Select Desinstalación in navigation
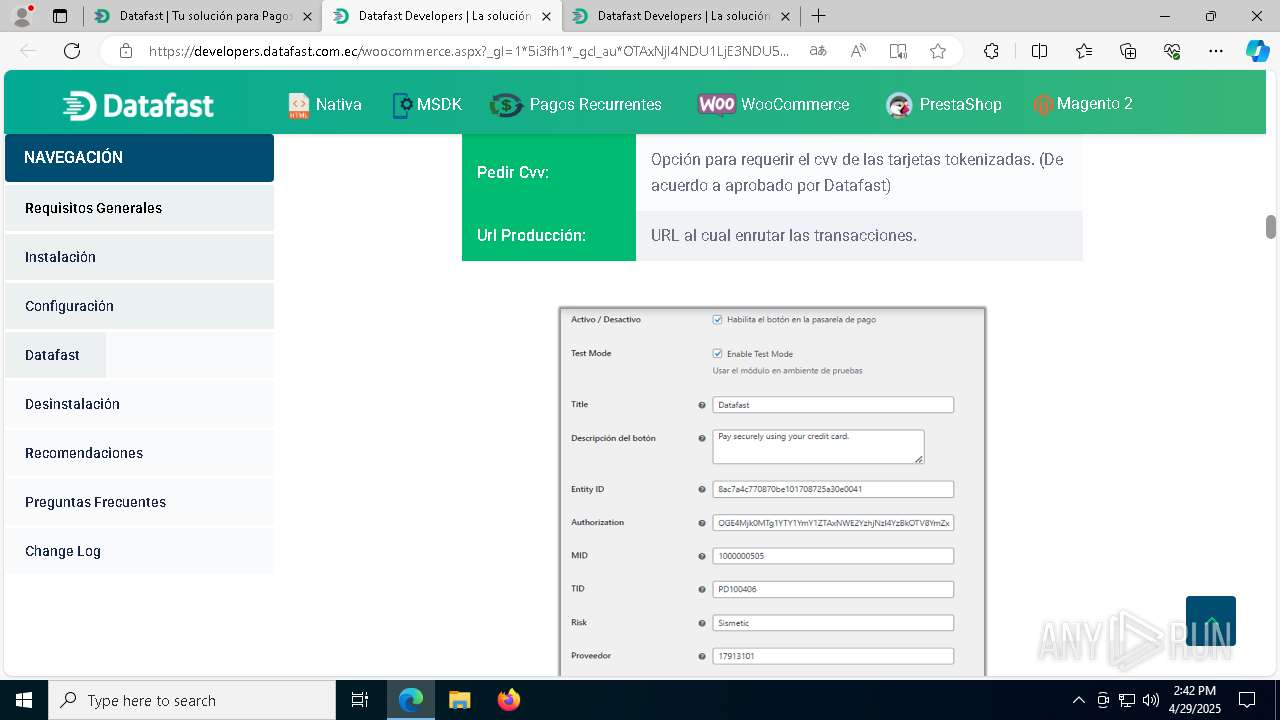1280x720 pixels. pyautogui.click(x=139, y=404)
